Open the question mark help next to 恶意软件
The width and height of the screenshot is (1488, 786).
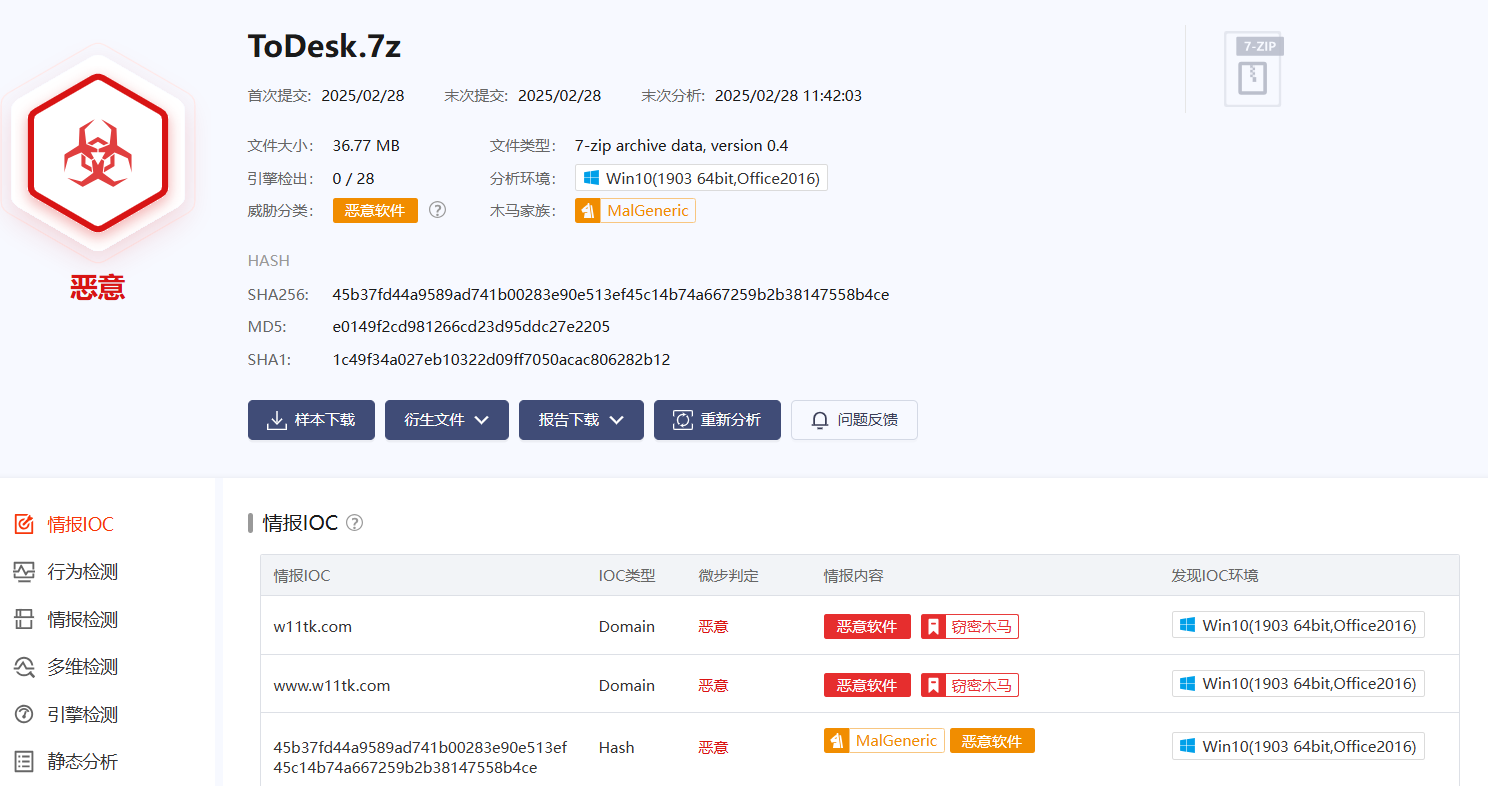click(437, 210)
